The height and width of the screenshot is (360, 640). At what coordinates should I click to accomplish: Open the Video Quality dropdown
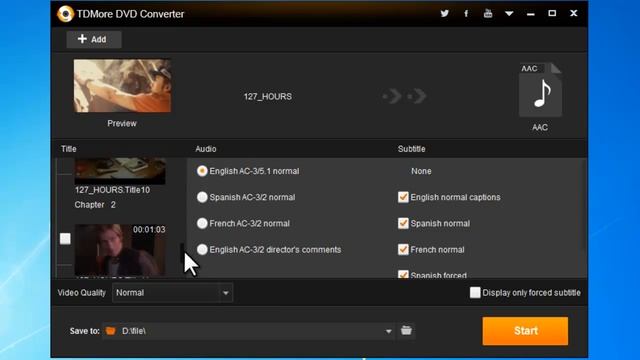click(172, 293)
